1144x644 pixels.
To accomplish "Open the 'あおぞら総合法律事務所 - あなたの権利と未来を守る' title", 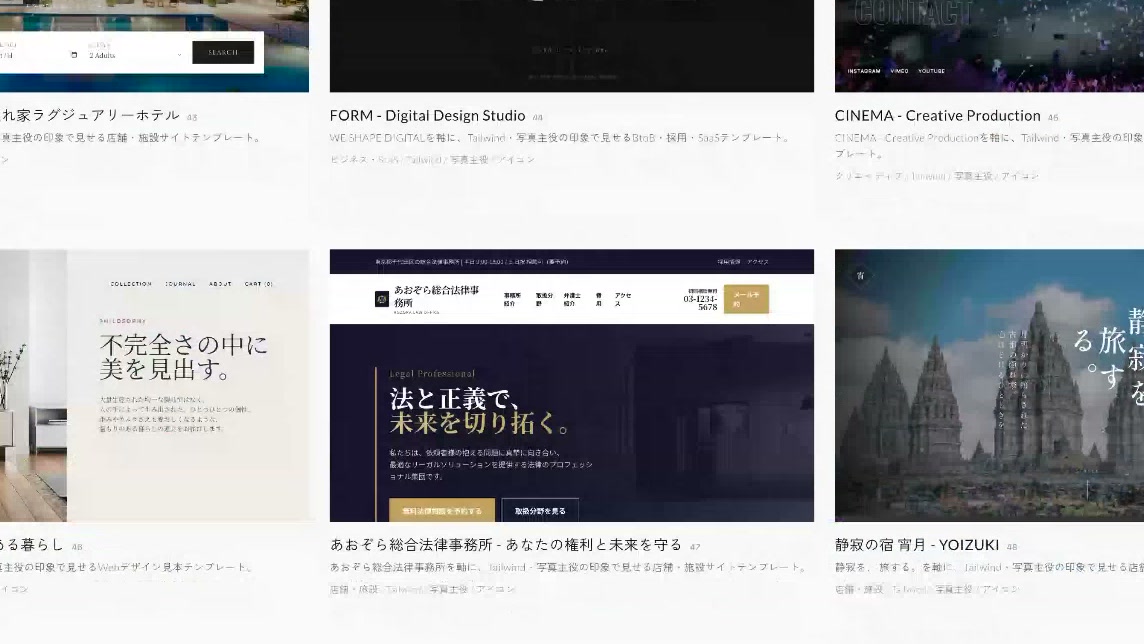I will 506,544.
